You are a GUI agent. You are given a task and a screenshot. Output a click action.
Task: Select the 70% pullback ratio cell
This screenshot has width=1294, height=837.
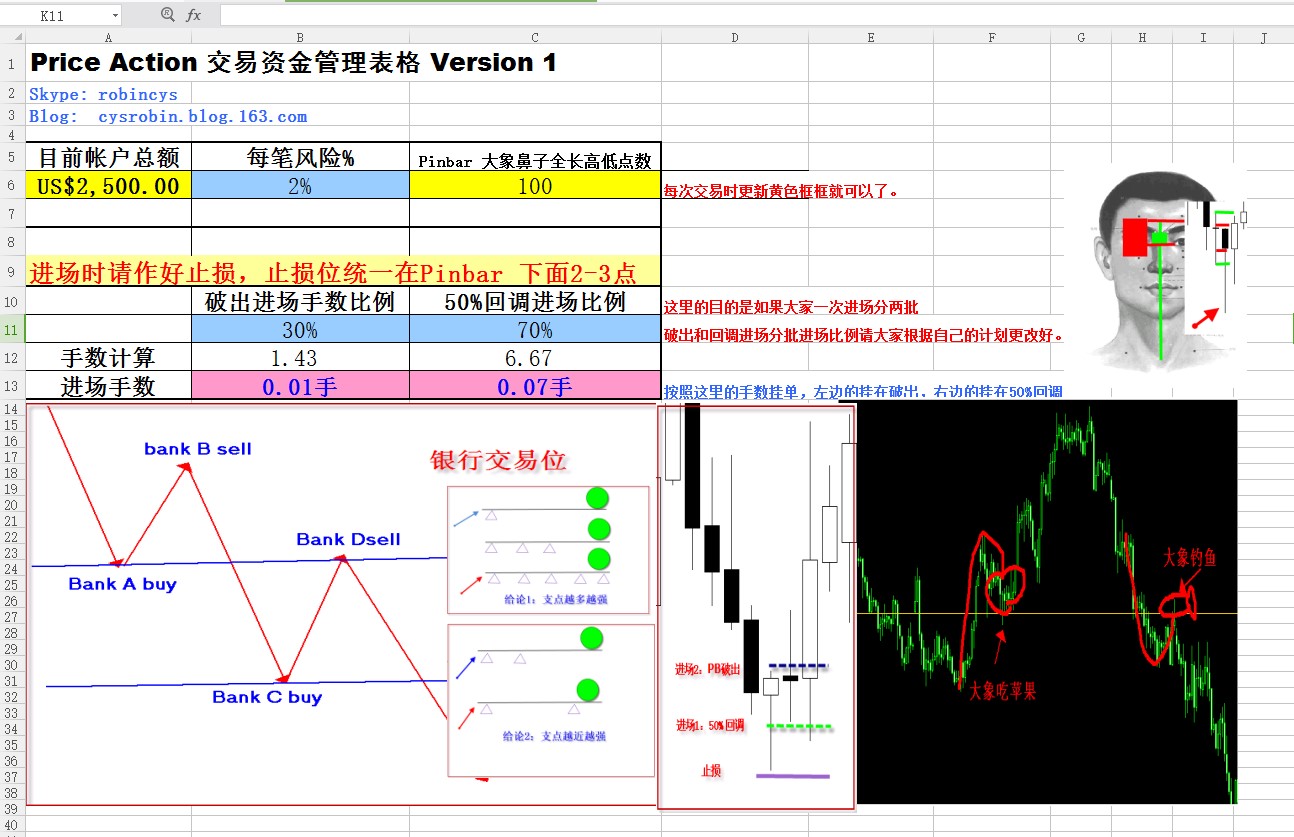535,329
